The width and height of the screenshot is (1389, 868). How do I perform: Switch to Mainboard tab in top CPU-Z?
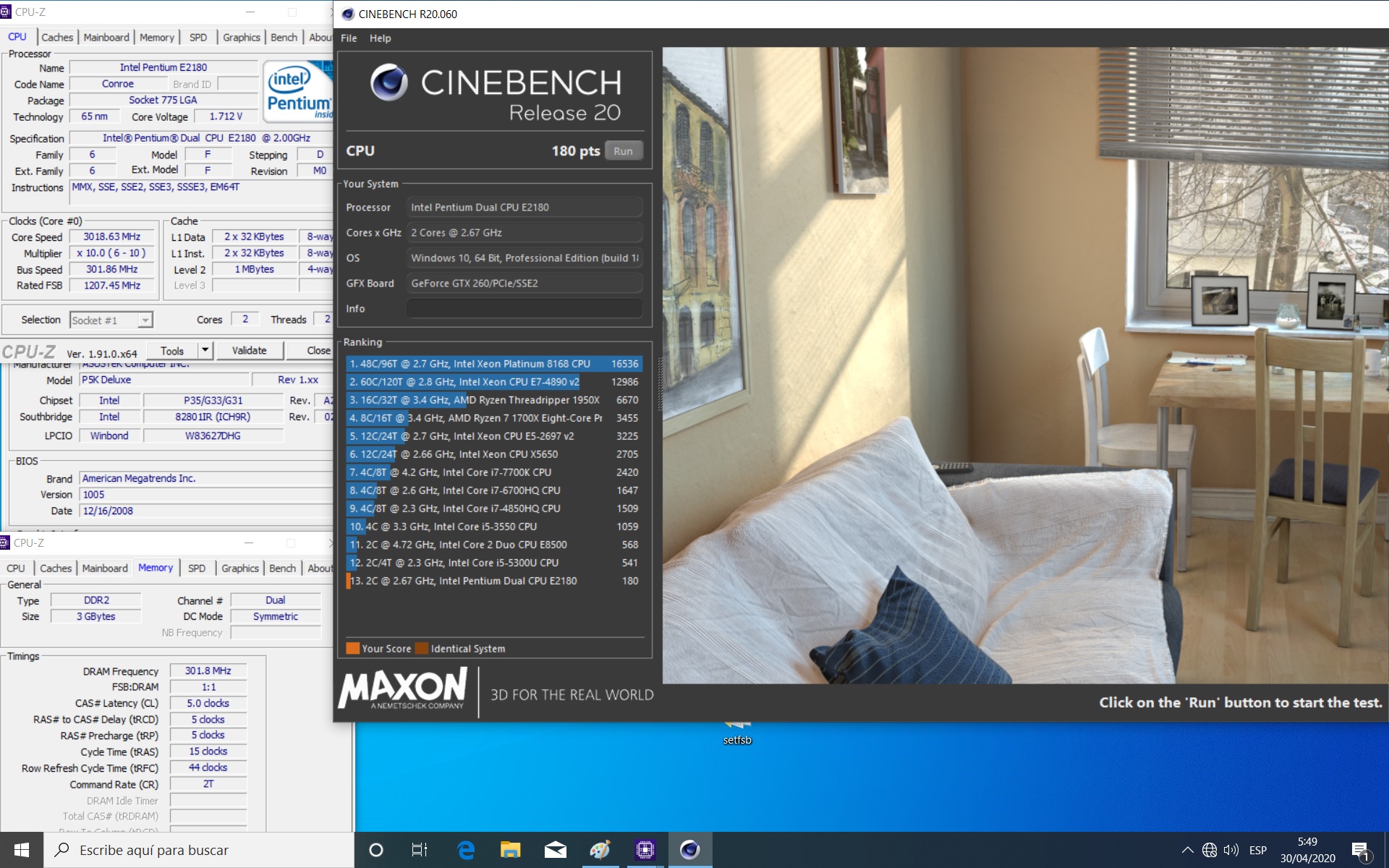click(x=106, y=37)
